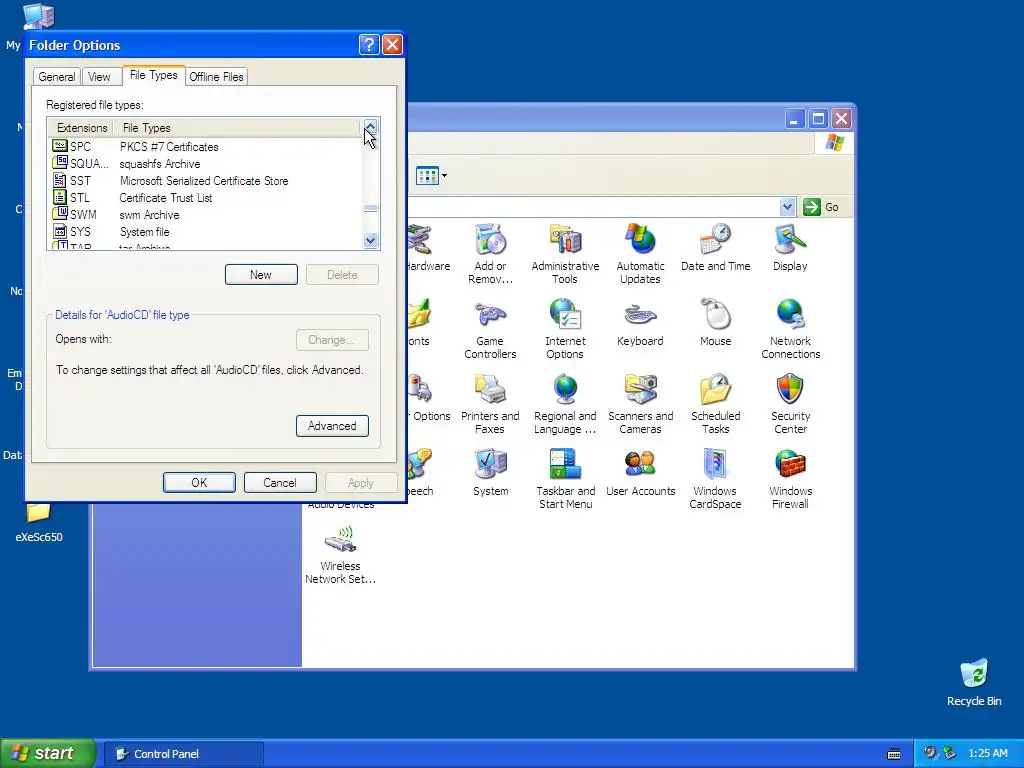Open Wireless Network Setup Wizard icon
1024x768 pixels.
tap(340, 554)
